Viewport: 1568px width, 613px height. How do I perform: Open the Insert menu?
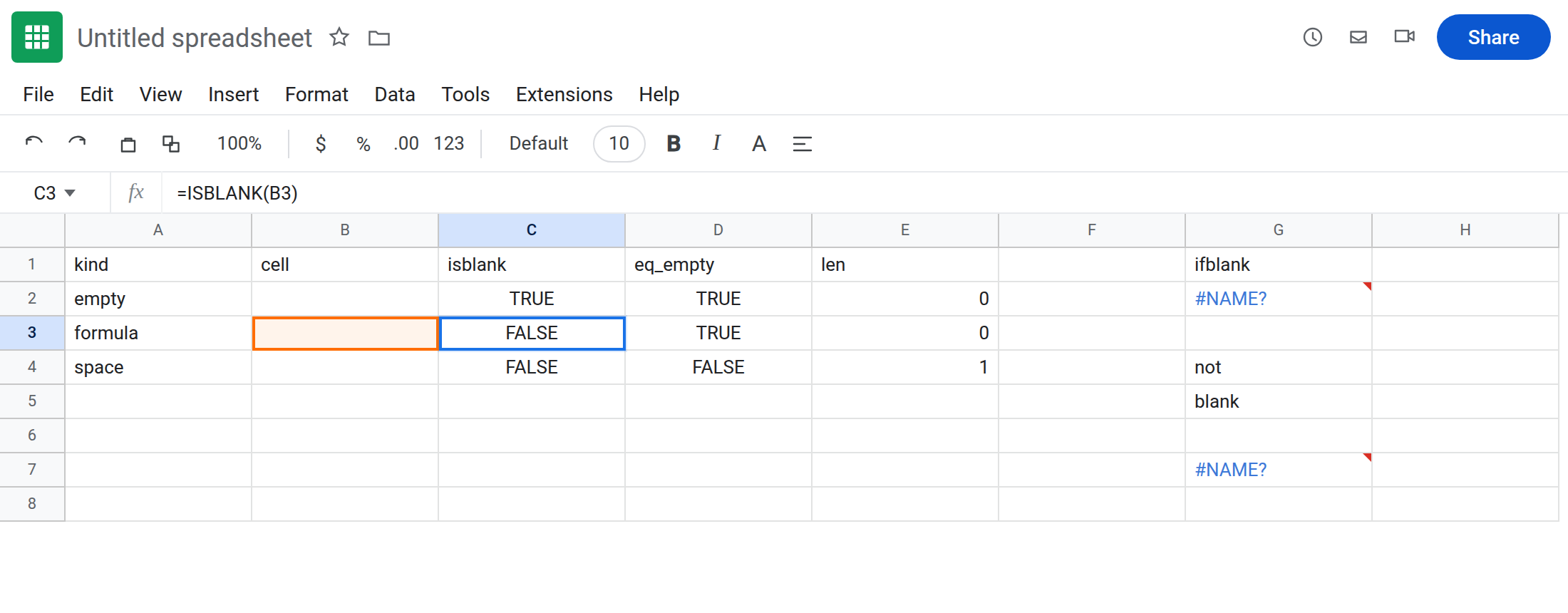coord(234,94)
